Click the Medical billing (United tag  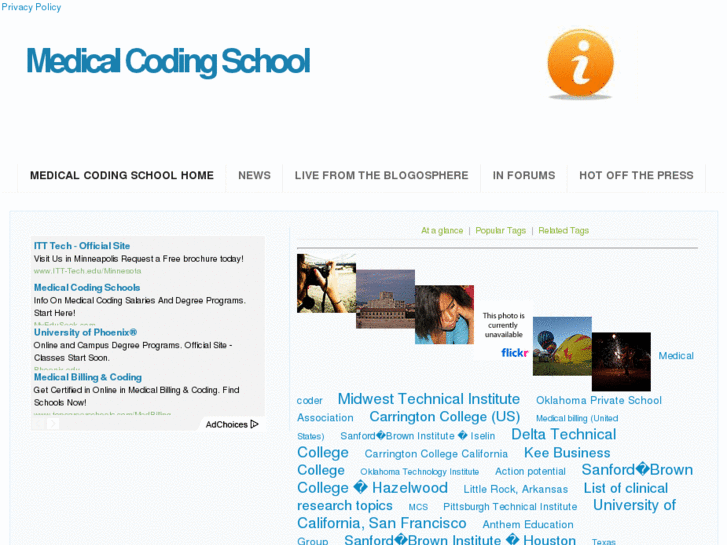click(x=577, y=418)
